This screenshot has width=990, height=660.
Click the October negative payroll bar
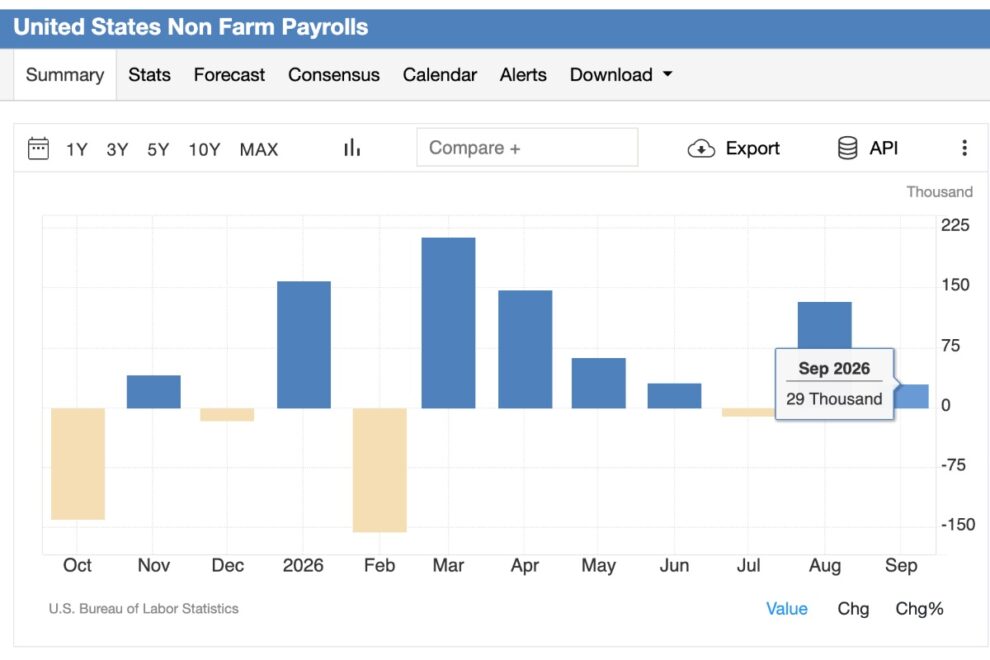point(78,464)
